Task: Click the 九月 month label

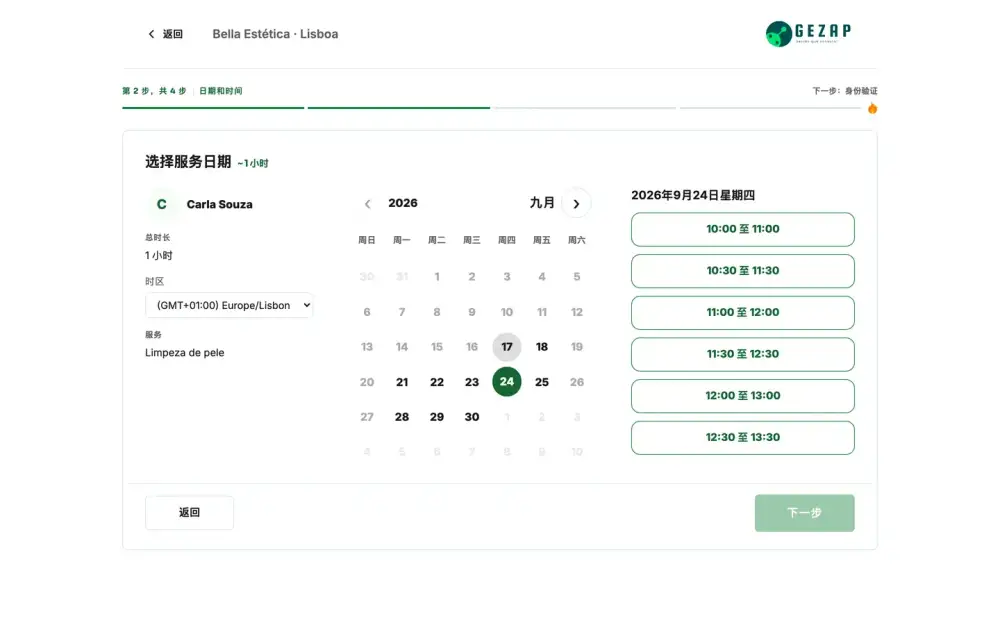Action: [542, 203]
